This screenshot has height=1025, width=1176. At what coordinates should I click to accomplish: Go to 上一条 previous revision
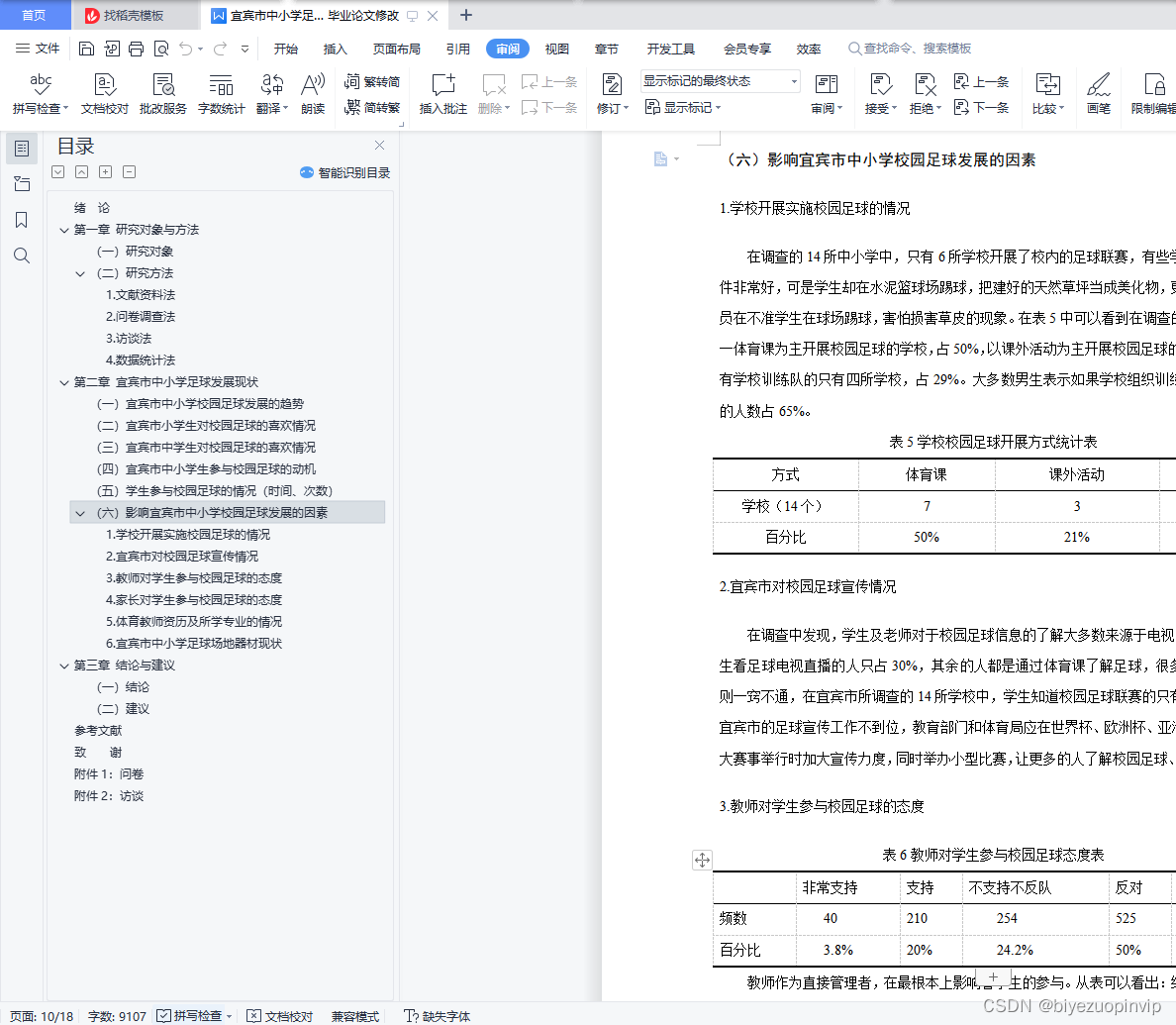point(981,82)
